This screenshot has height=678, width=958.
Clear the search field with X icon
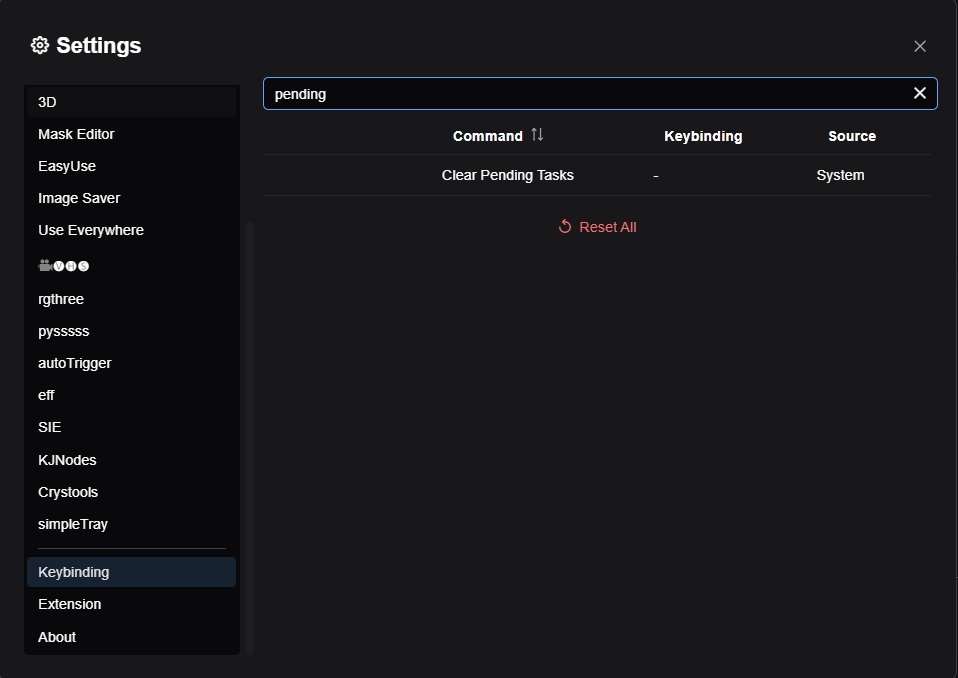coord(920,93)
